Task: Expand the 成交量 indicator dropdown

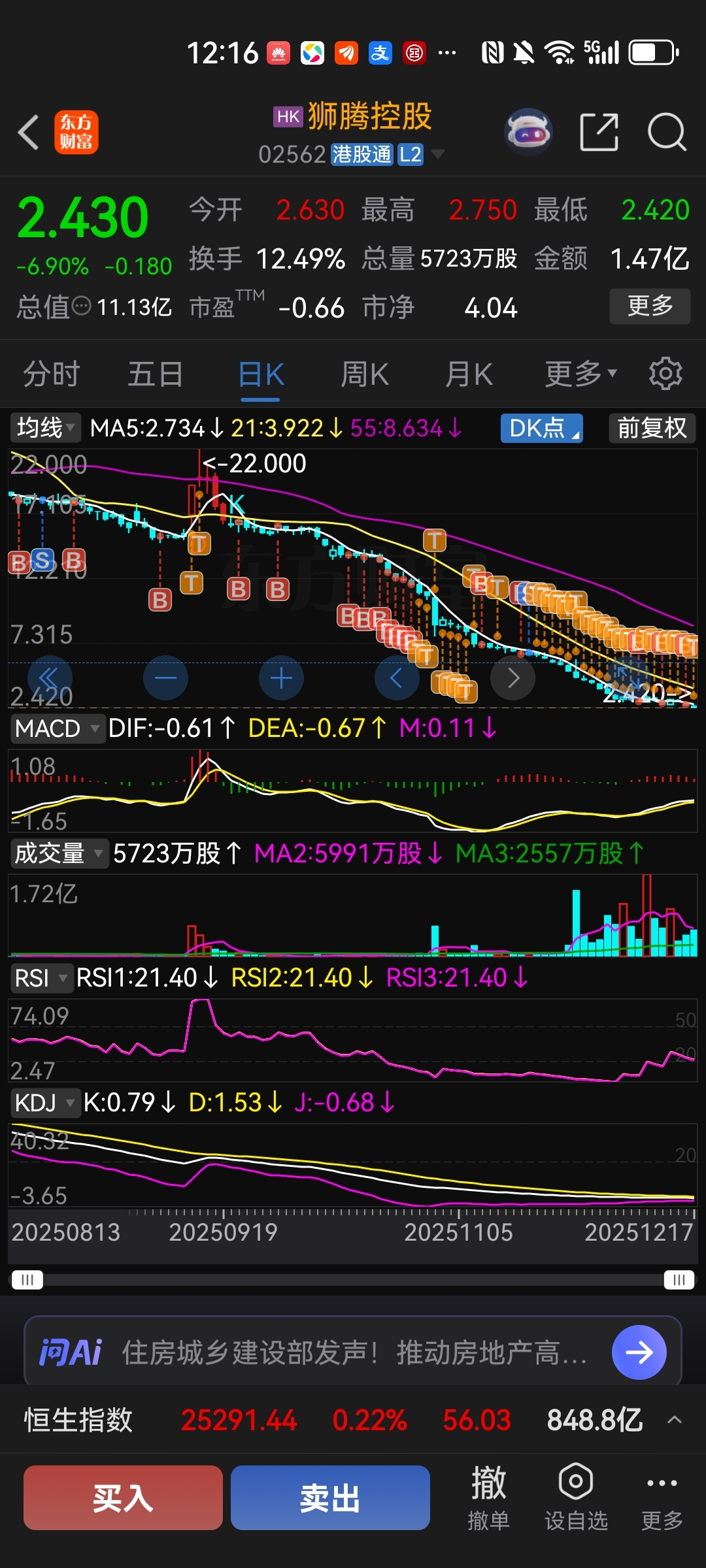Action: (x=59, y=853)
